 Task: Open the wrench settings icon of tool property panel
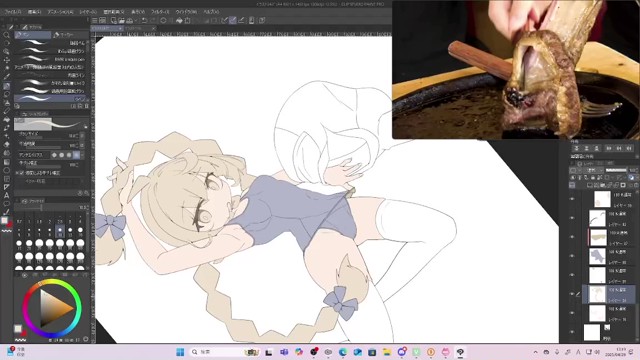point(86,193)
